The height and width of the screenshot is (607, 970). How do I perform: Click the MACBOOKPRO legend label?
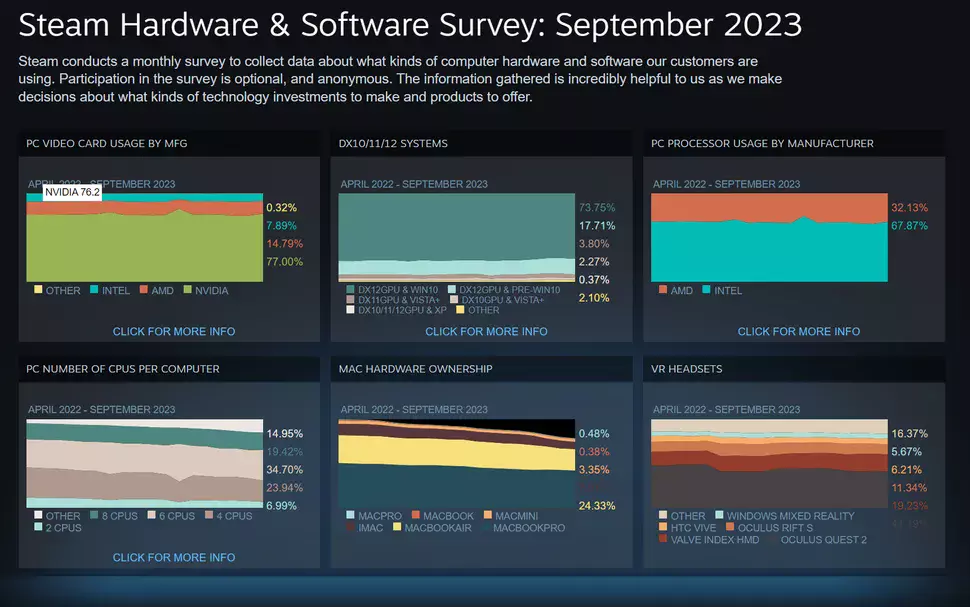[529, 528]
